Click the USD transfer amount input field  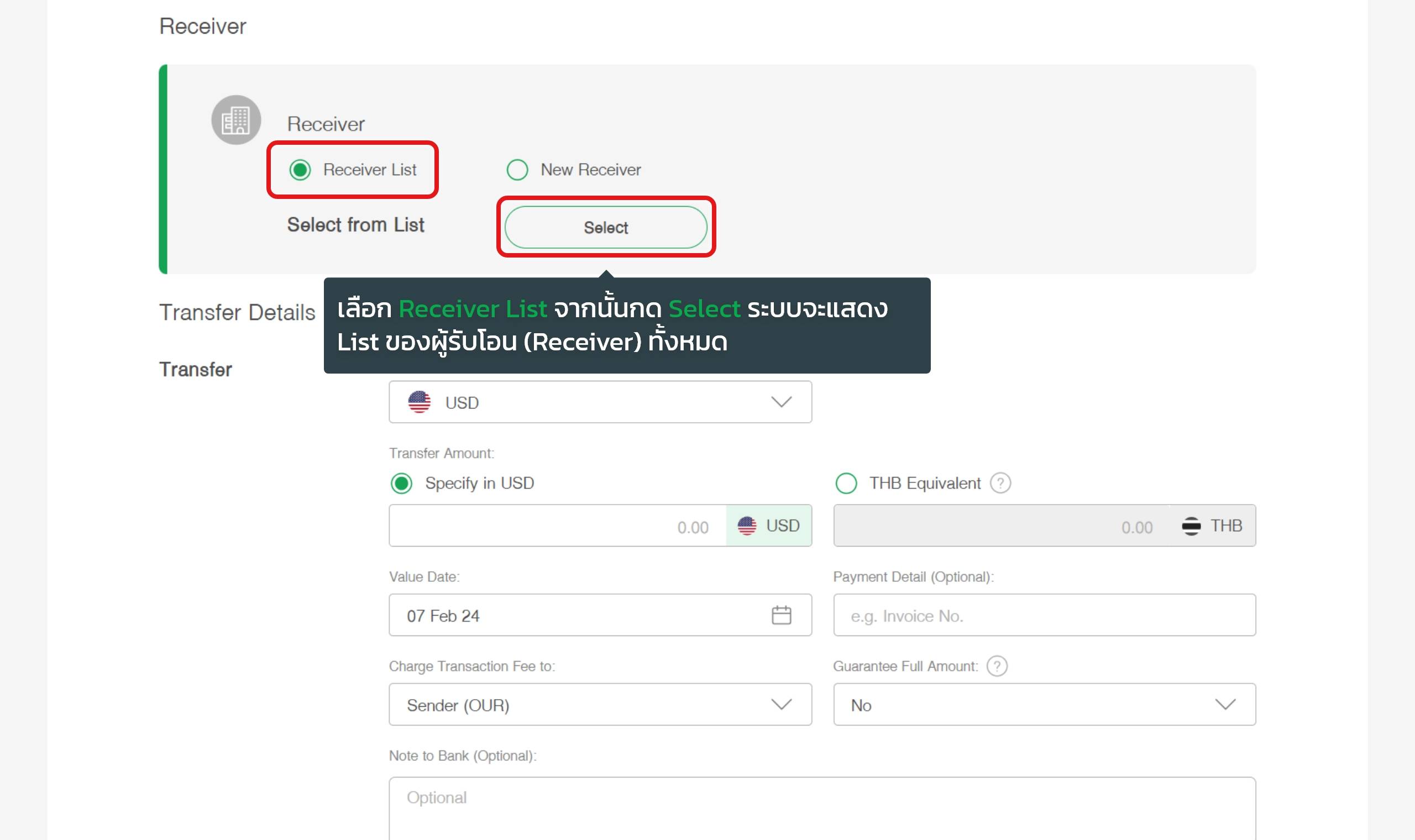click(557, 526)
